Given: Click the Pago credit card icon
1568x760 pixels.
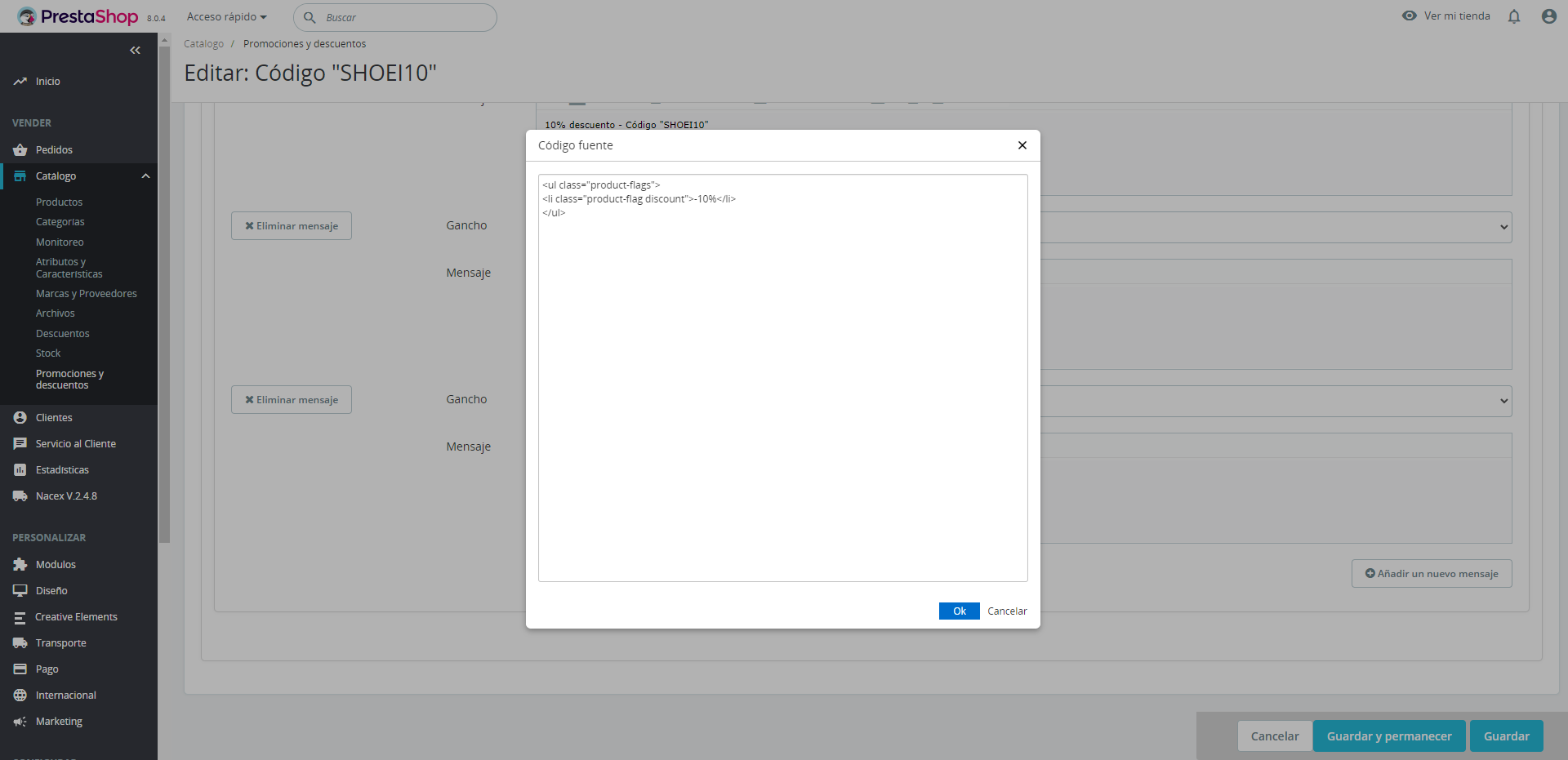Looking at the screenshot, I should click(x=20, y=669).
